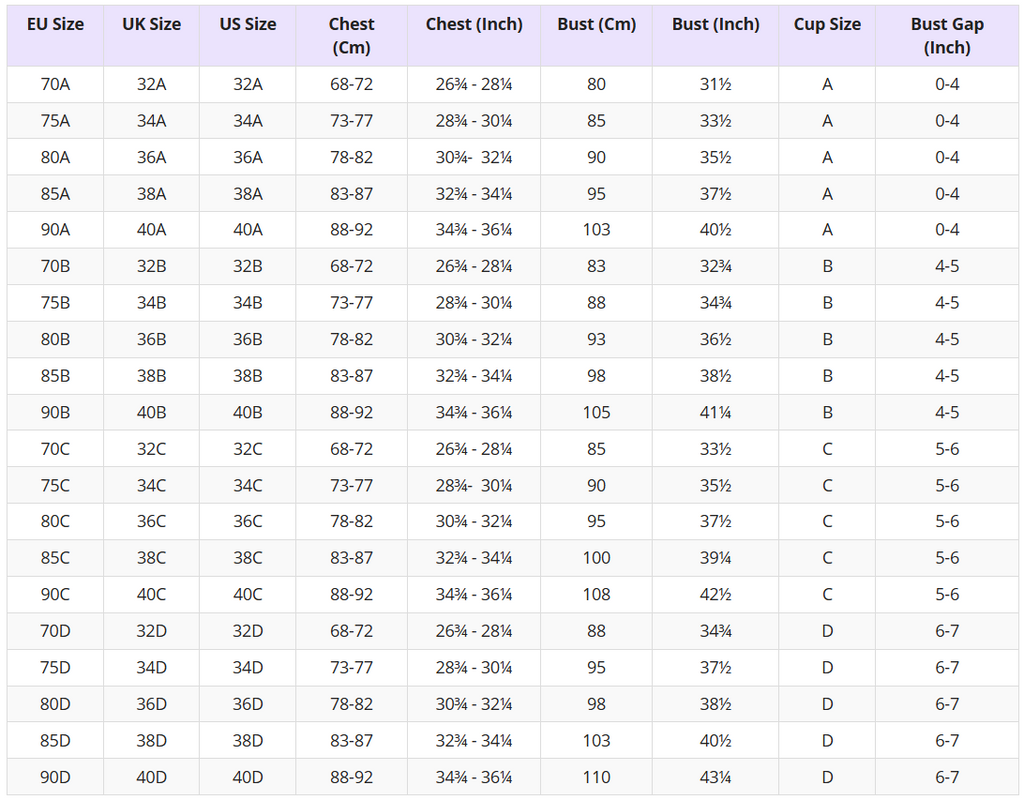Viewport: 1024px width, 800px height.
Task: Select bust inch value "42½" in 90C row
Action: (715, 595)
